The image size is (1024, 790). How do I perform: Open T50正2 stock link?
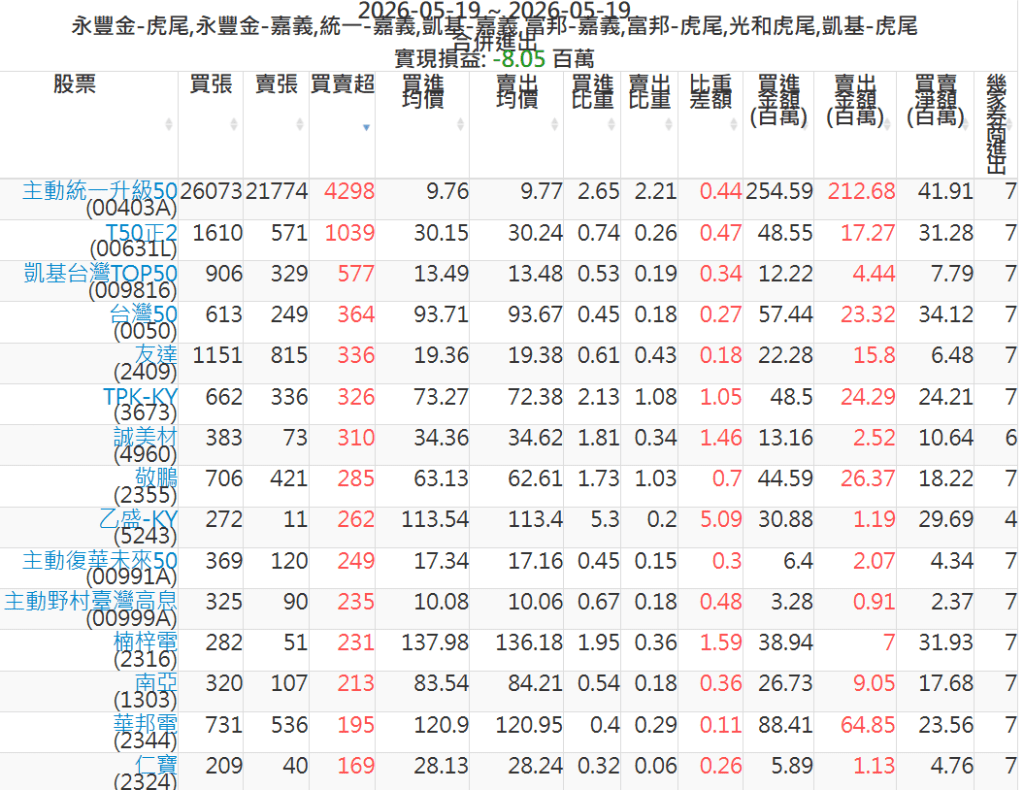tap(141, 232)
